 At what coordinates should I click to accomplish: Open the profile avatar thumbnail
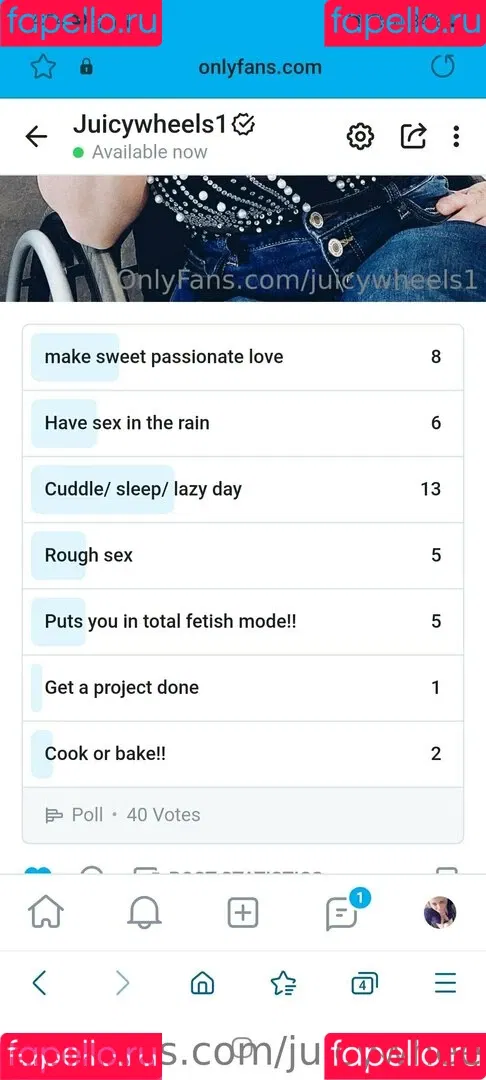440,913
